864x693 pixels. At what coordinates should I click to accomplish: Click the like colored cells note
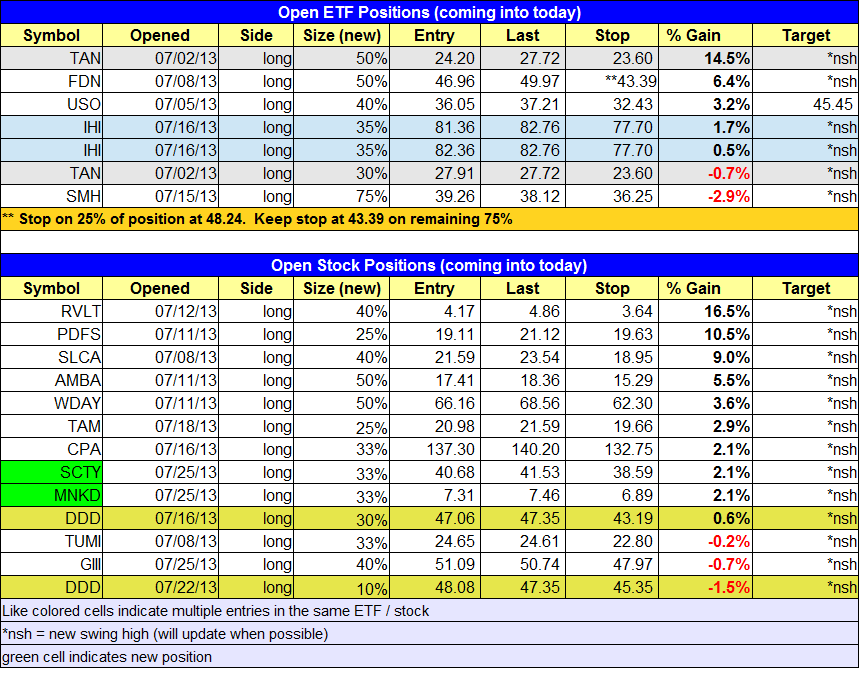tap(429, 611)
